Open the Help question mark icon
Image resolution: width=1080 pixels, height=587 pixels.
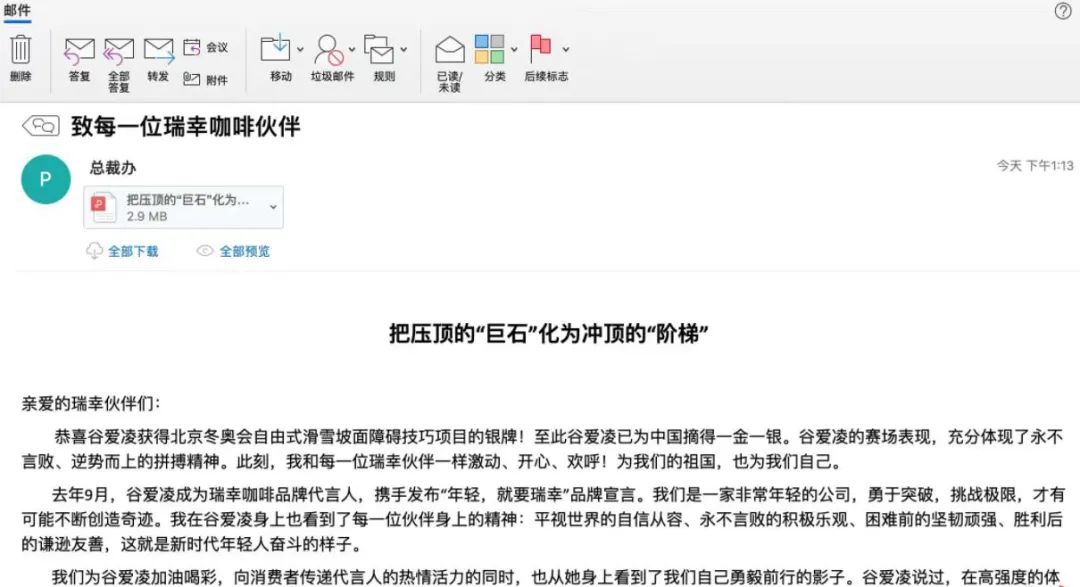click(x=1063, y=10)
